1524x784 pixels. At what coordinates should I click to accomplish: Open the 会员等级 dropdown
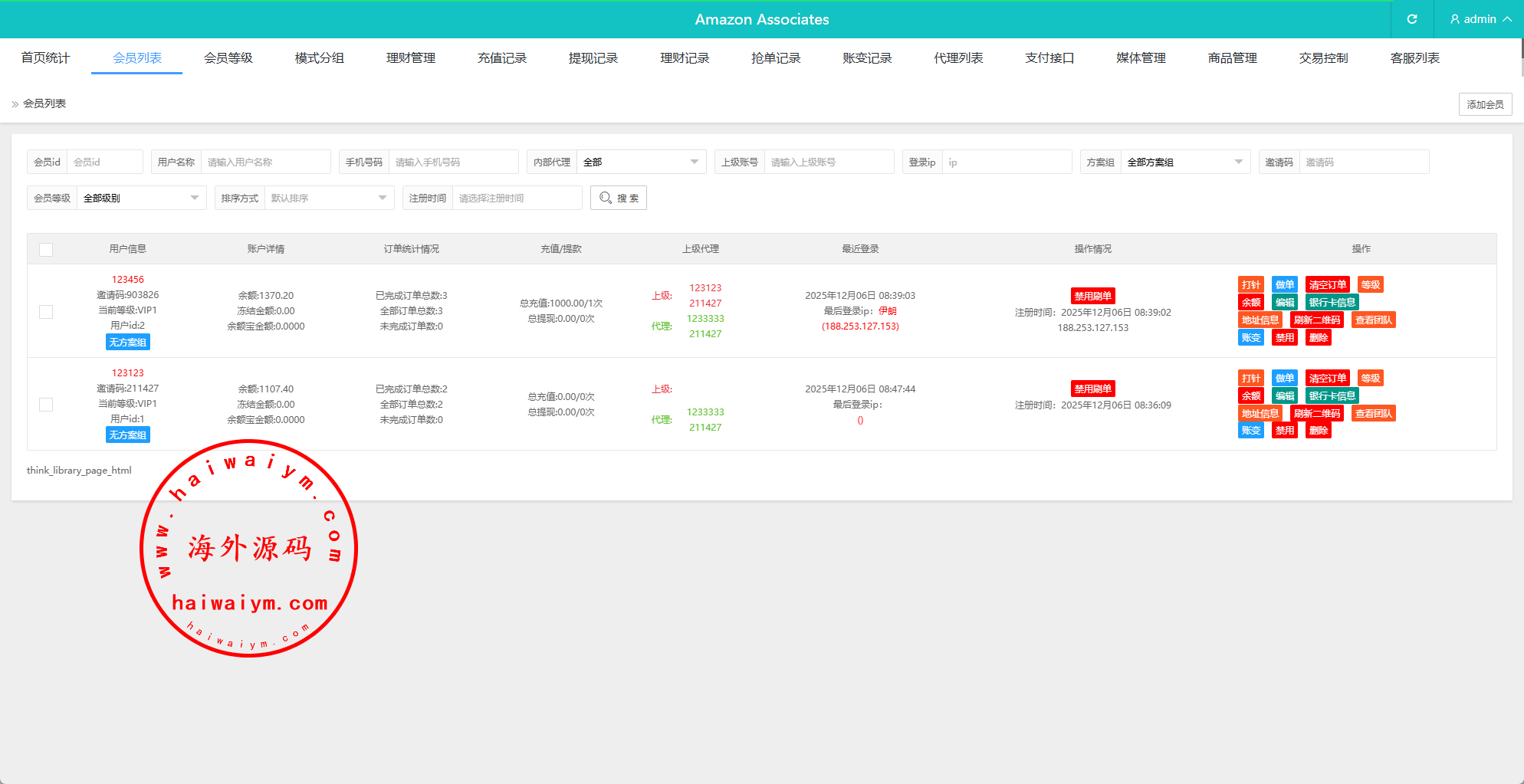pyautogui.click(x=140, y=198)
